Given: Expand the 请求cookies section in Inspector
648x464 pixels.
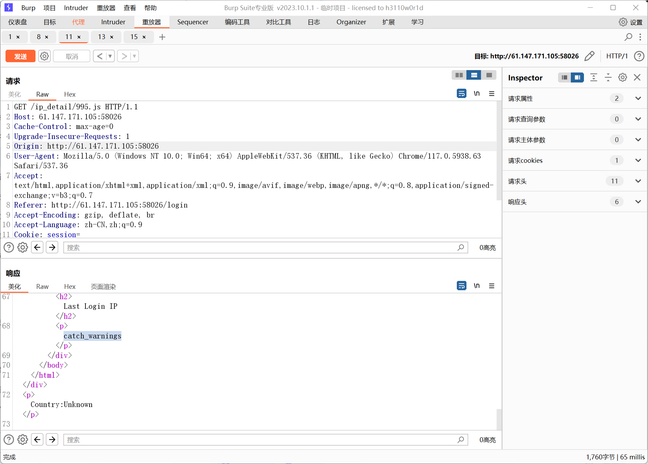Looking at the screenshot, I should coord(637,160).
